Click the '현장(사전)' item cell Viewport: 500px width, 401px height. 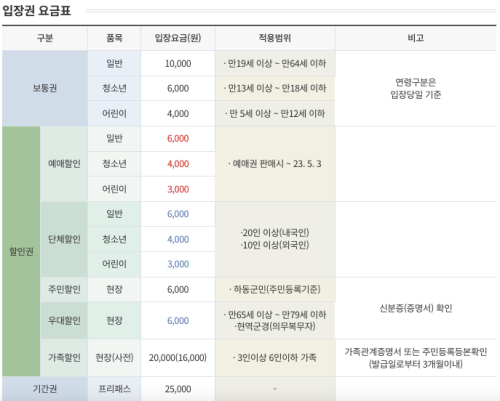[114, 357]
